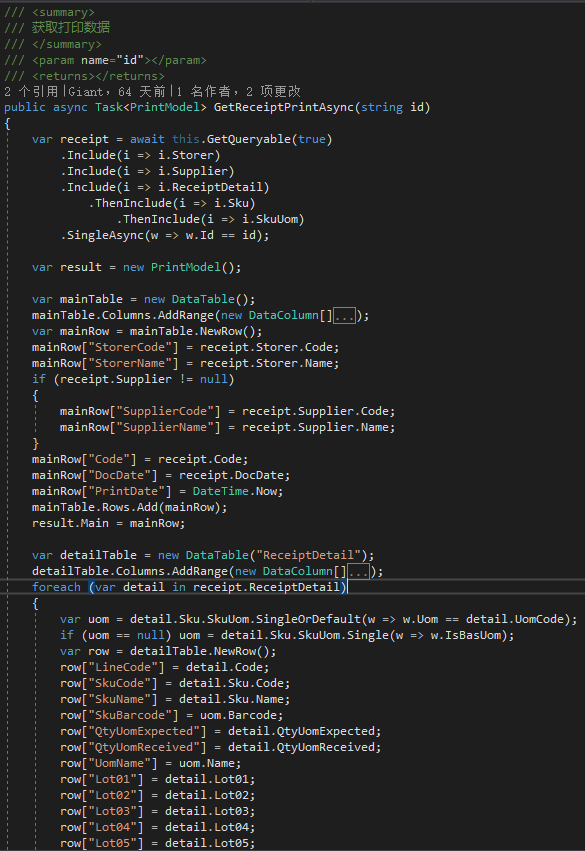The width and height of the screenshot is (585, 851).
Task: Expand collapsed DataColumn[] block on mainTable.Columns line
Action: point(344,315)
